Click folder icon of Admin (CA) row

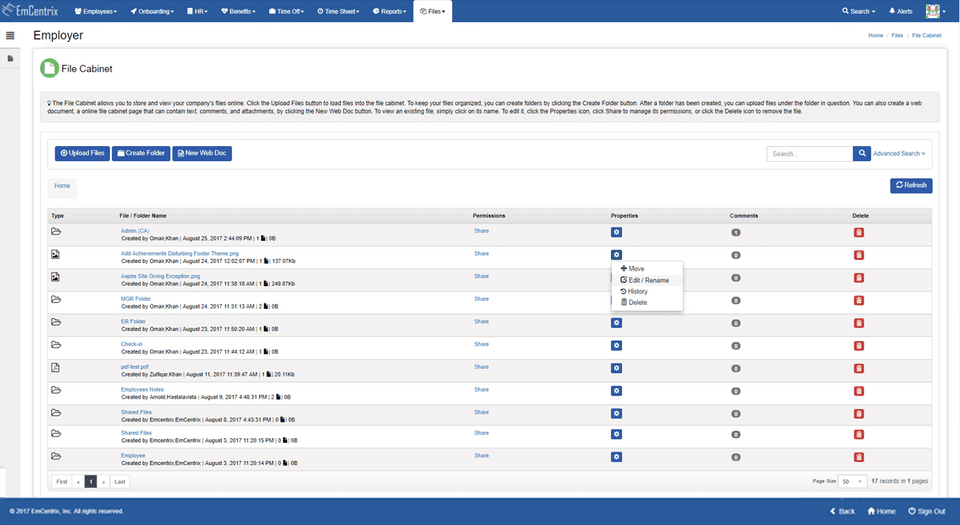pyautogui.click(x=56, y=231)
